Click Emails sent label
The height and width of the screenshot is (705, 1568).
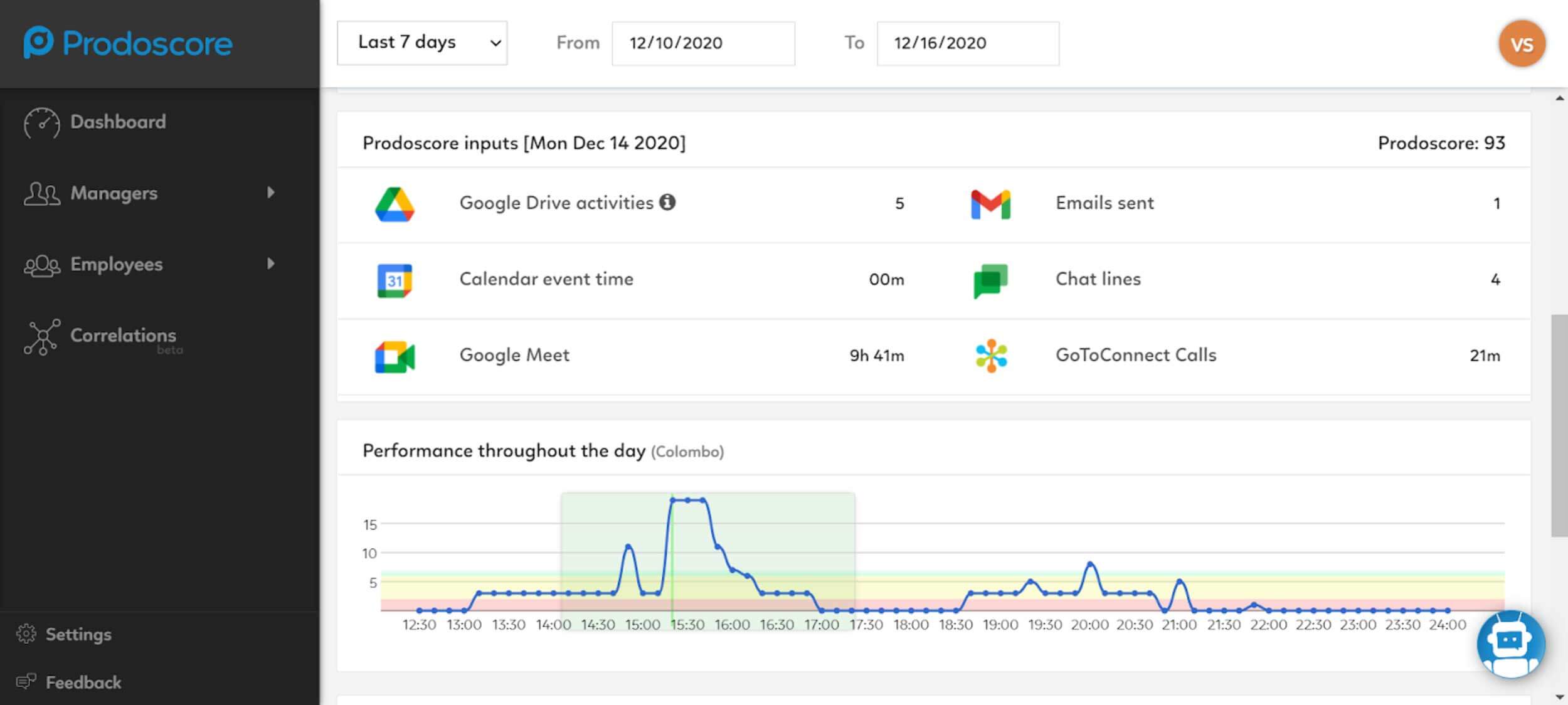[1104, 203]
